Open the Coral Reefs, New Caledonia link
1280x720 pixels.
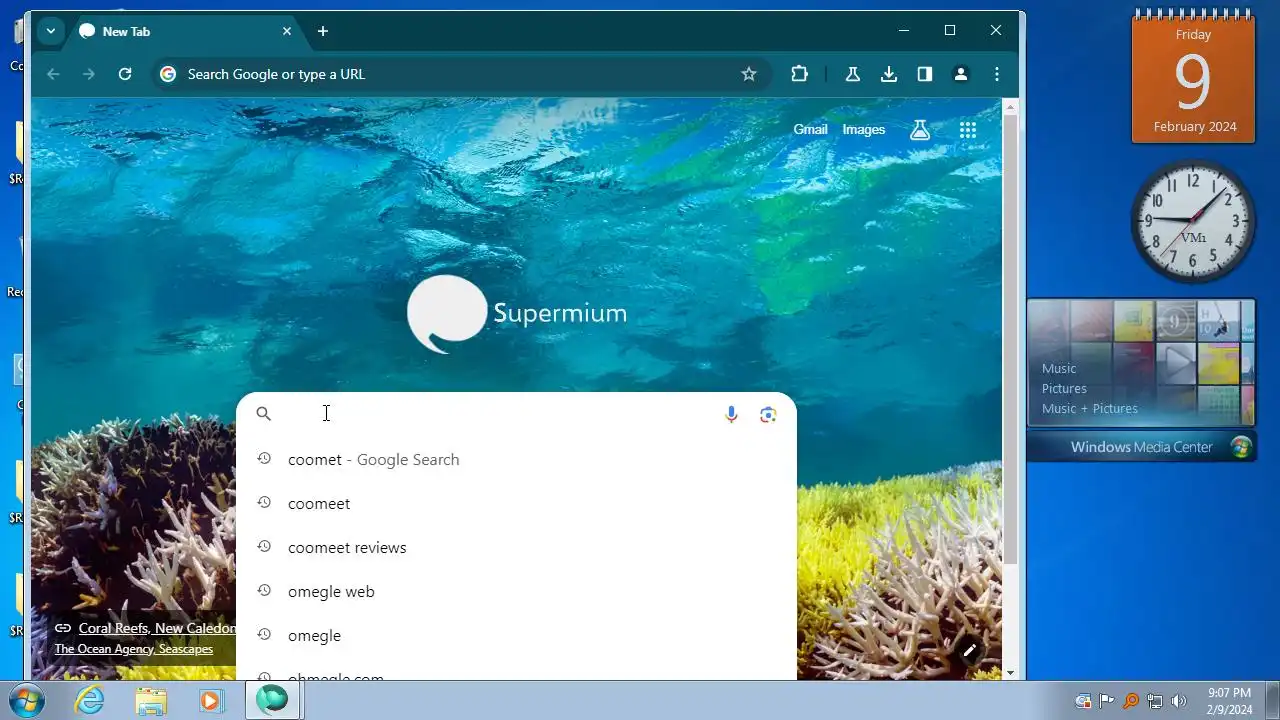(157, 628)
